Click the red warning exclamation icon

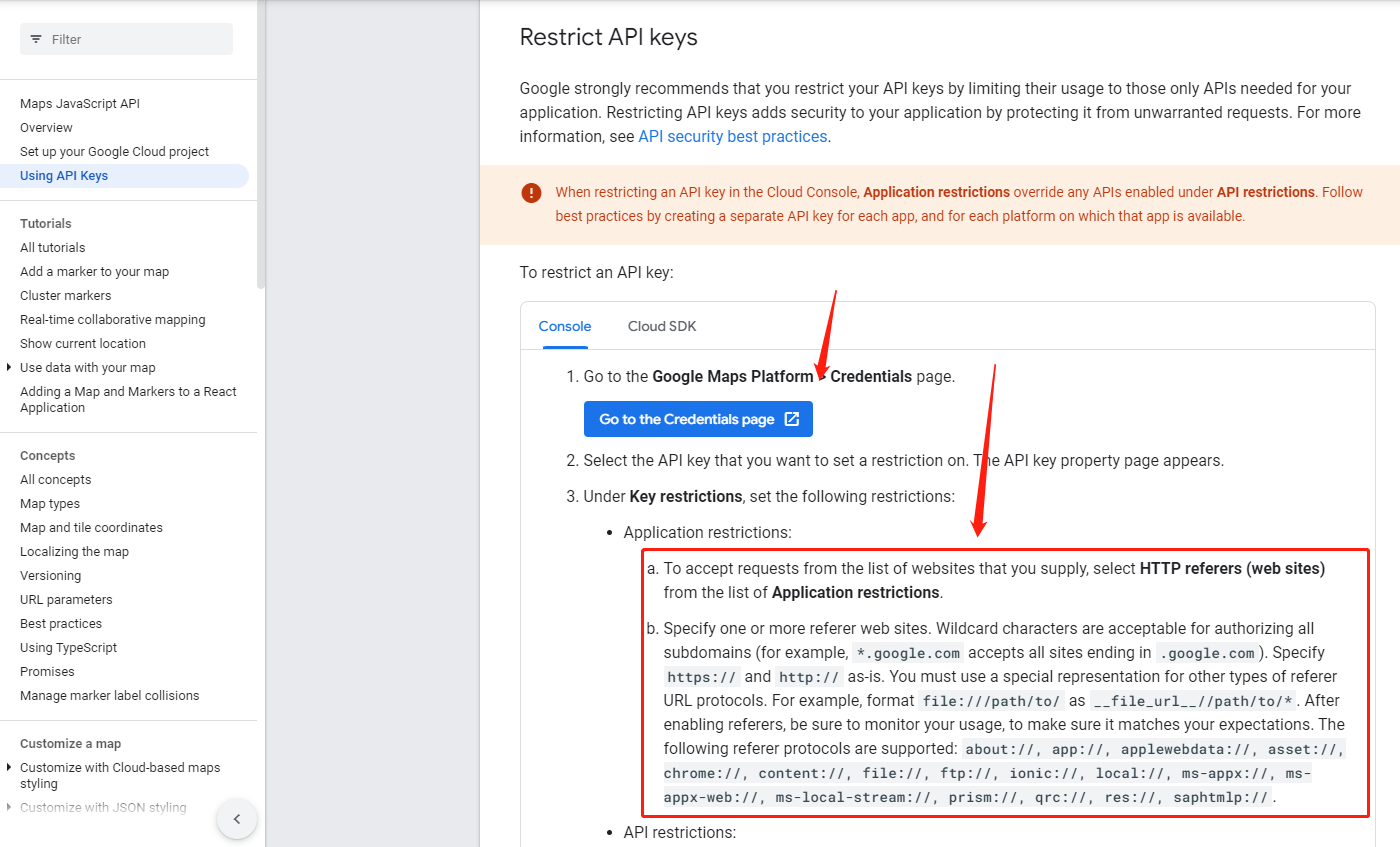pos(531,193)
